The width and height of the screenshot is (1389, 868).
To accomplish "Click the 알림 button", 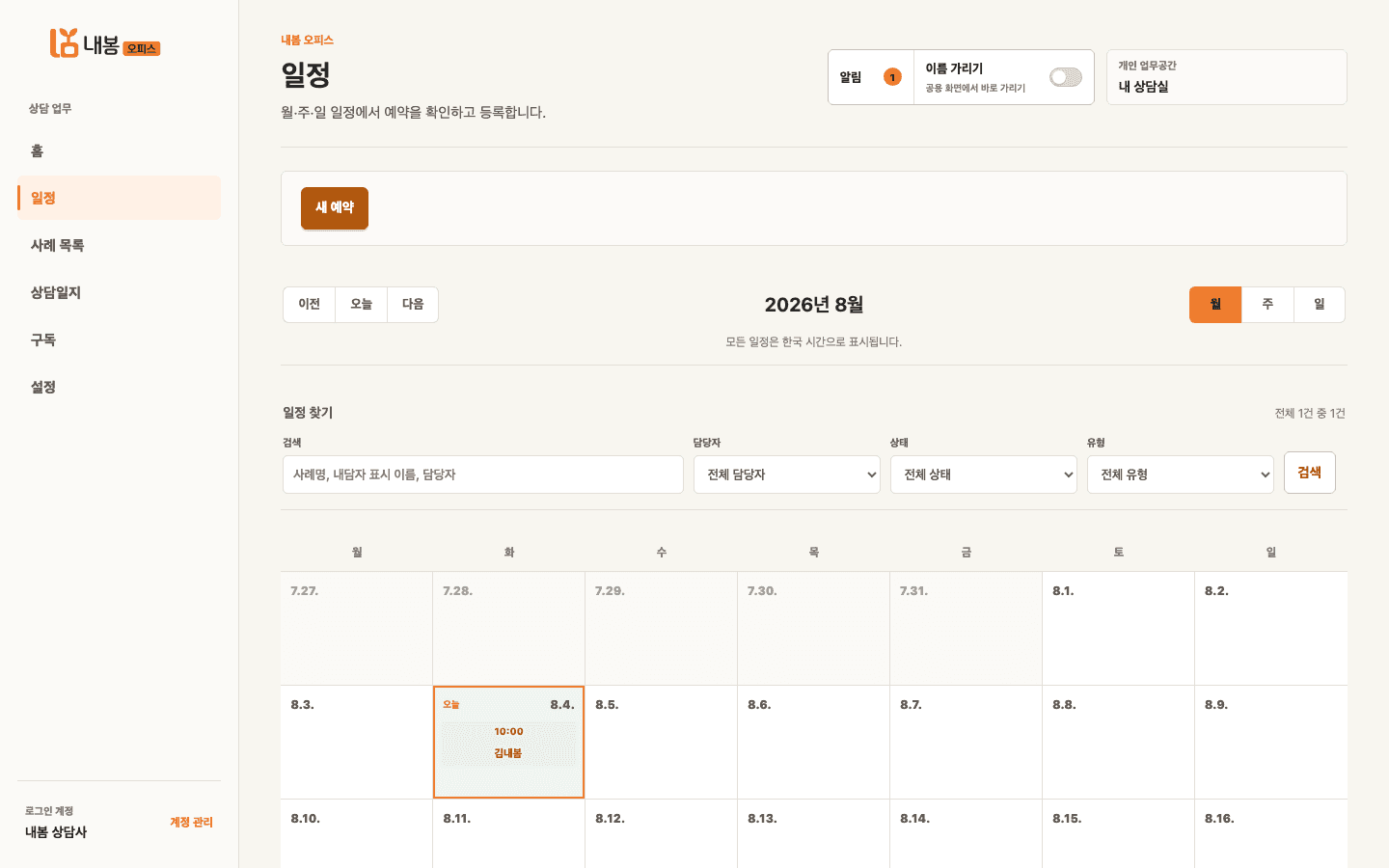I will pyautogui.click(x=871, y=77).
